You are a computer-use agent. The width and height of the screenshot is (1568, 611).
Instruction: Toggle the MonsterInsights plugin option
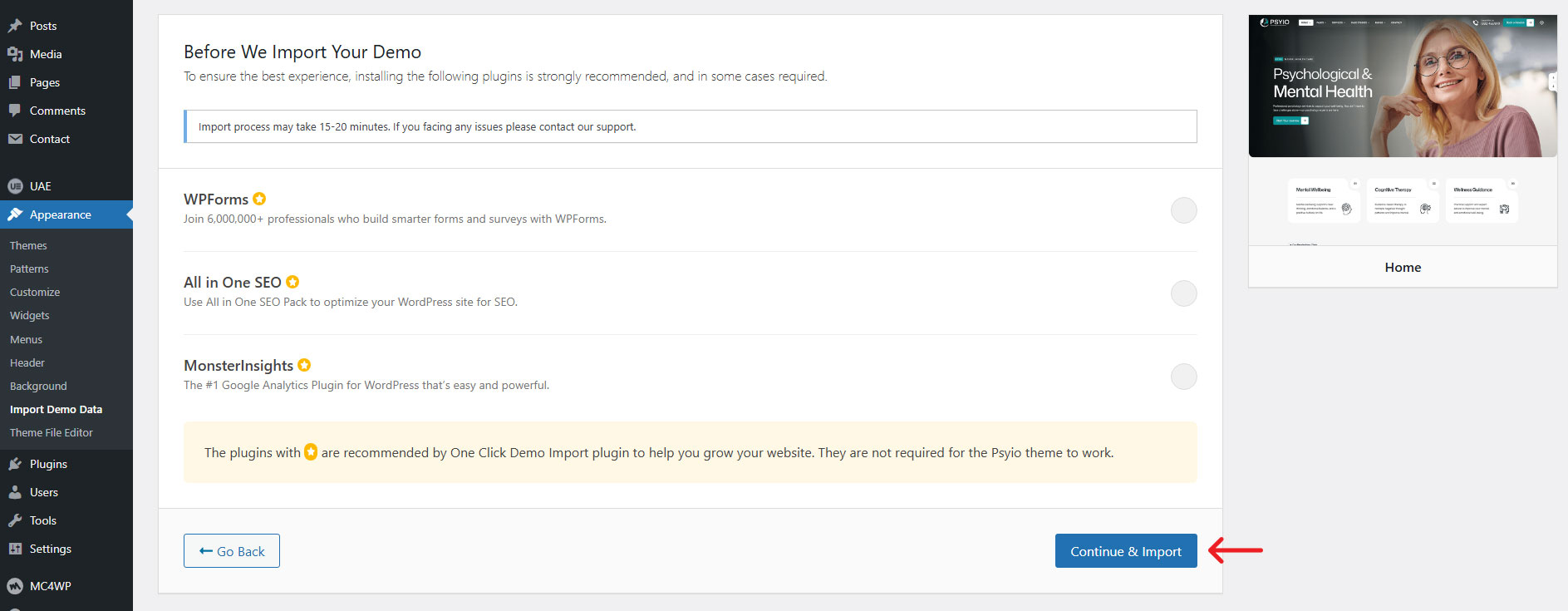point(1183,377)
